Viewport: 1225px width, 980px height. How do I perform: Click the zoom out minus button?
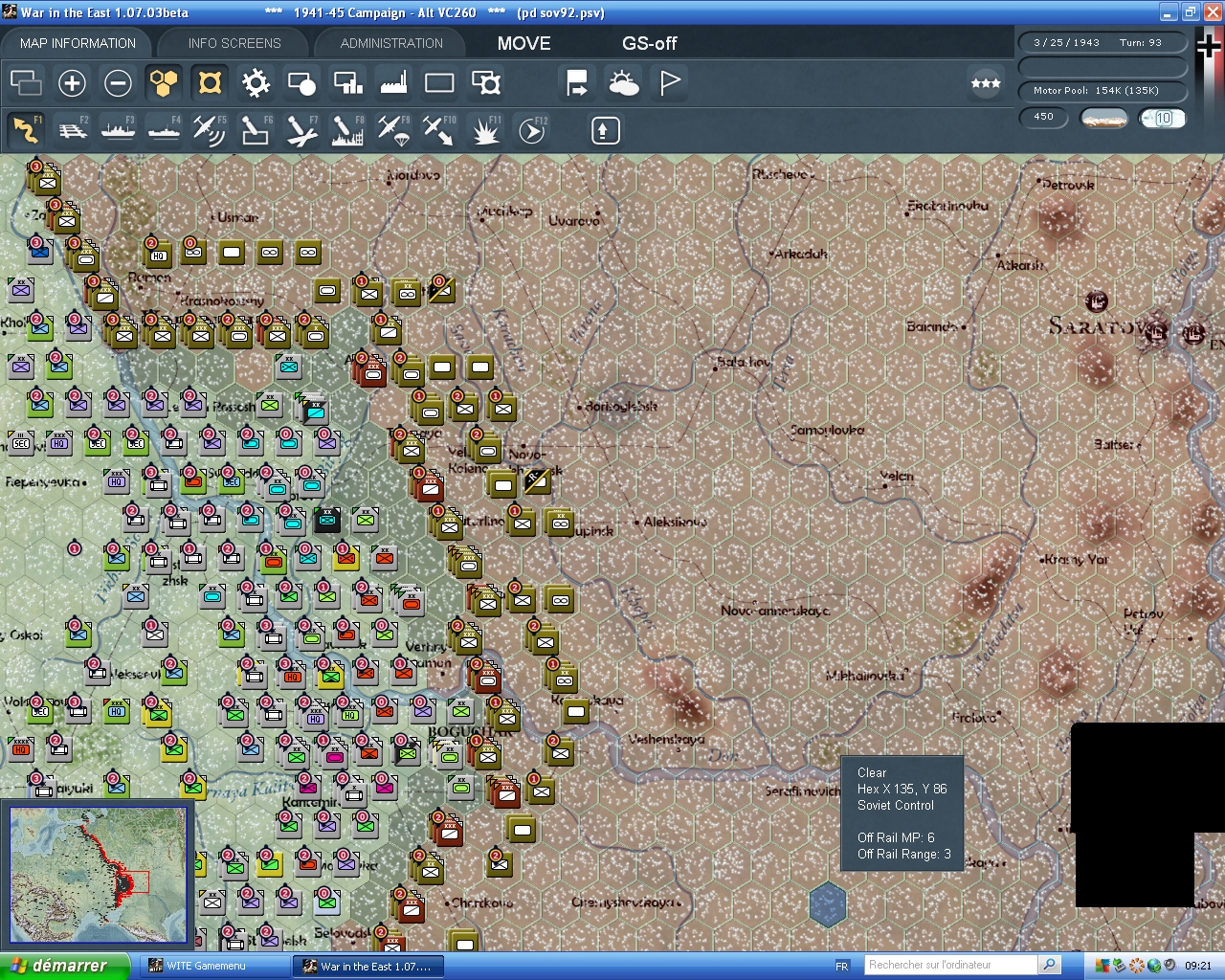point(118,83)
